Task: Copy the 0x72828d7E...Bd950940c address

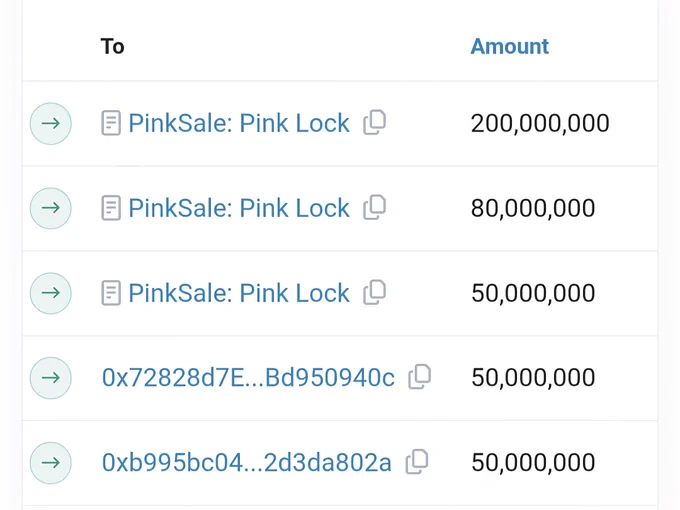Action: pyautogui.click(x=419, y=377)
